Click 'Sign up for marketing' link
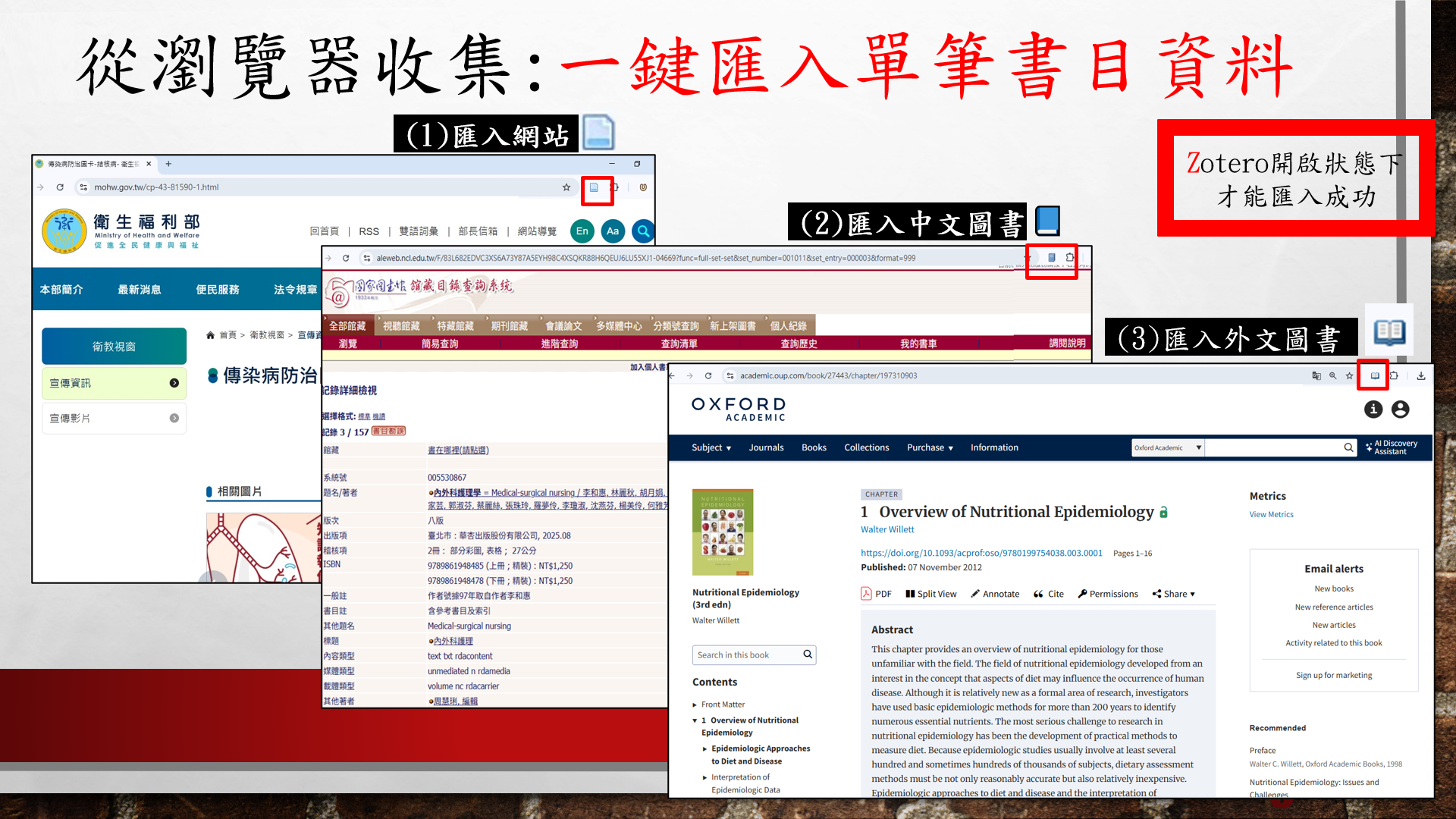This screenshot has width=1456, height=819. click(1333, 675)
